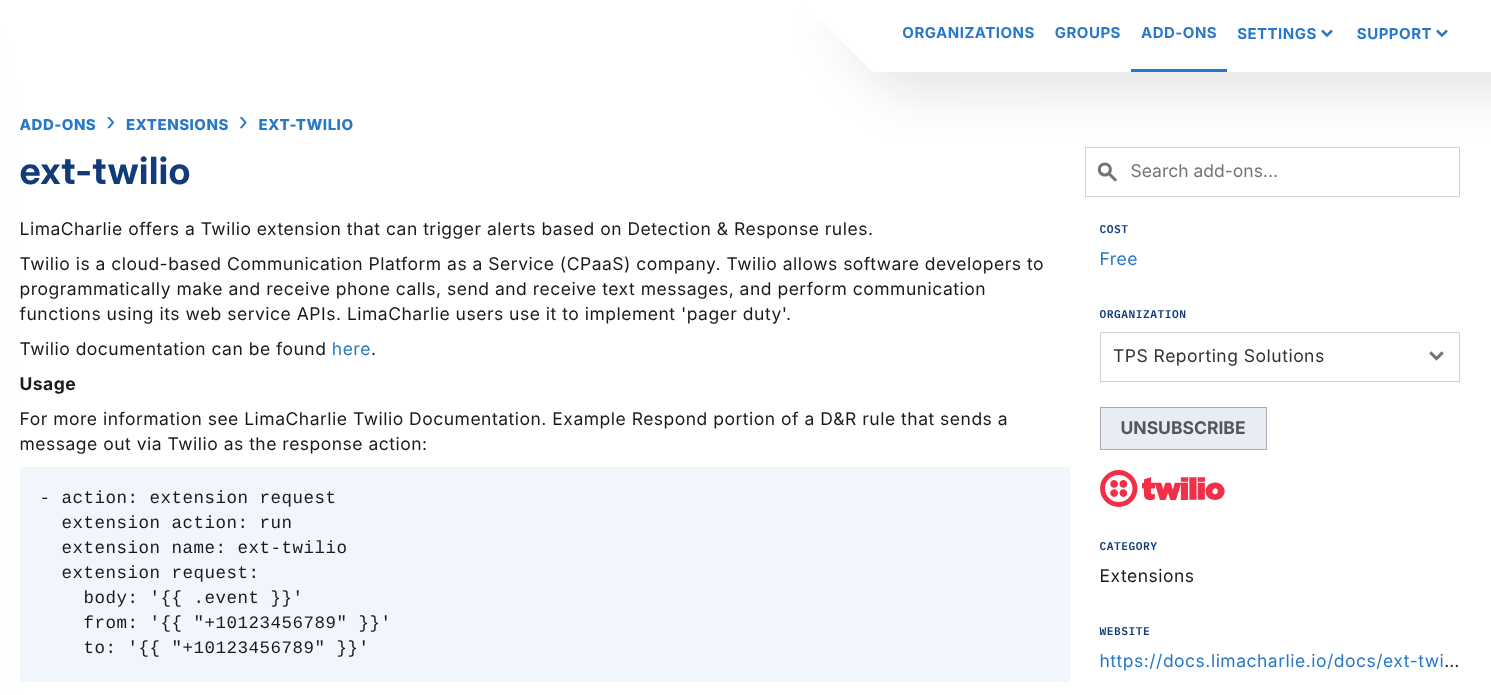The width and height of the screenshot is (1491, 695).
Task: Go to the Organizations page
Action: tap(967, 33)
